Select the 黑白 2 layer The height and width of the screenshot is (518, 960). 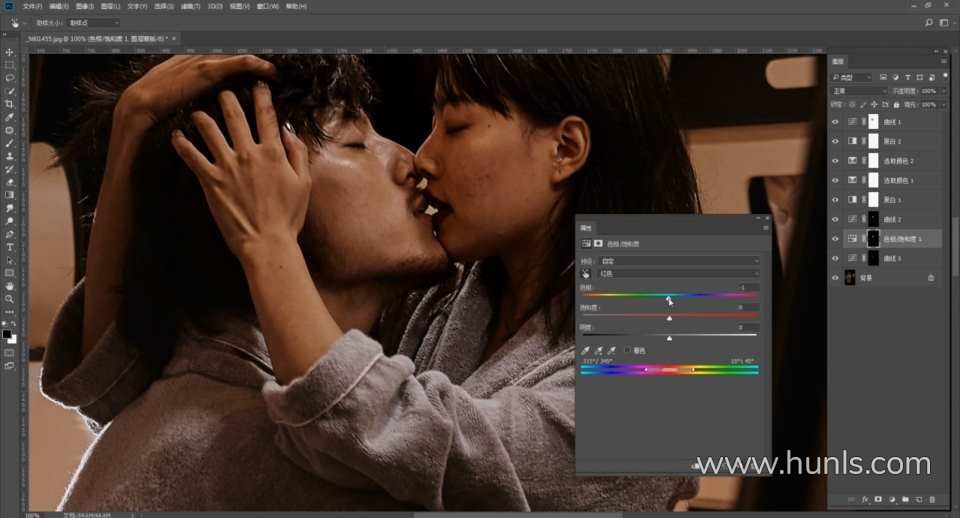tap(892, 141)
